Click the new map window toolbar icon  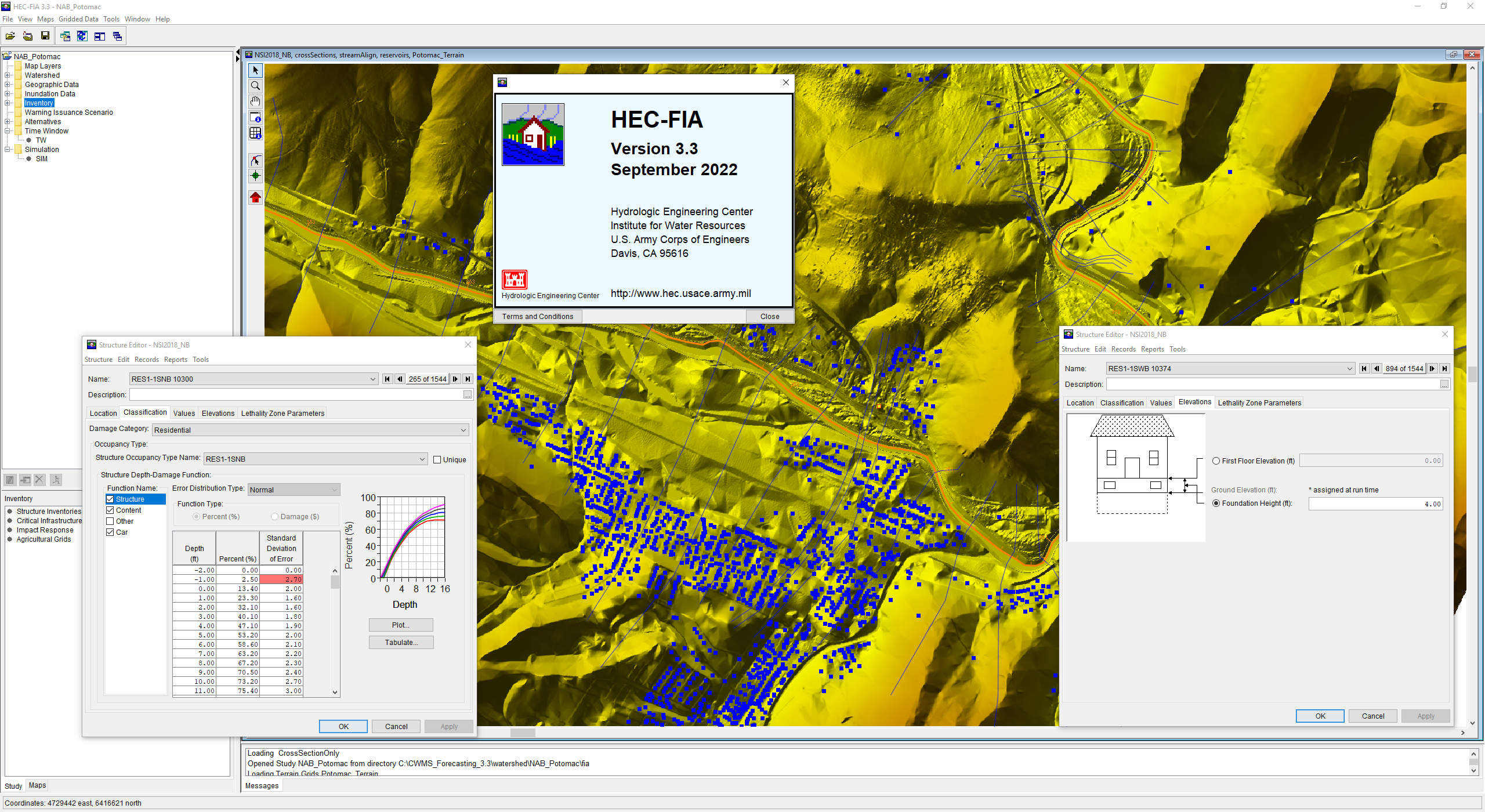click(x=65, y=36)
